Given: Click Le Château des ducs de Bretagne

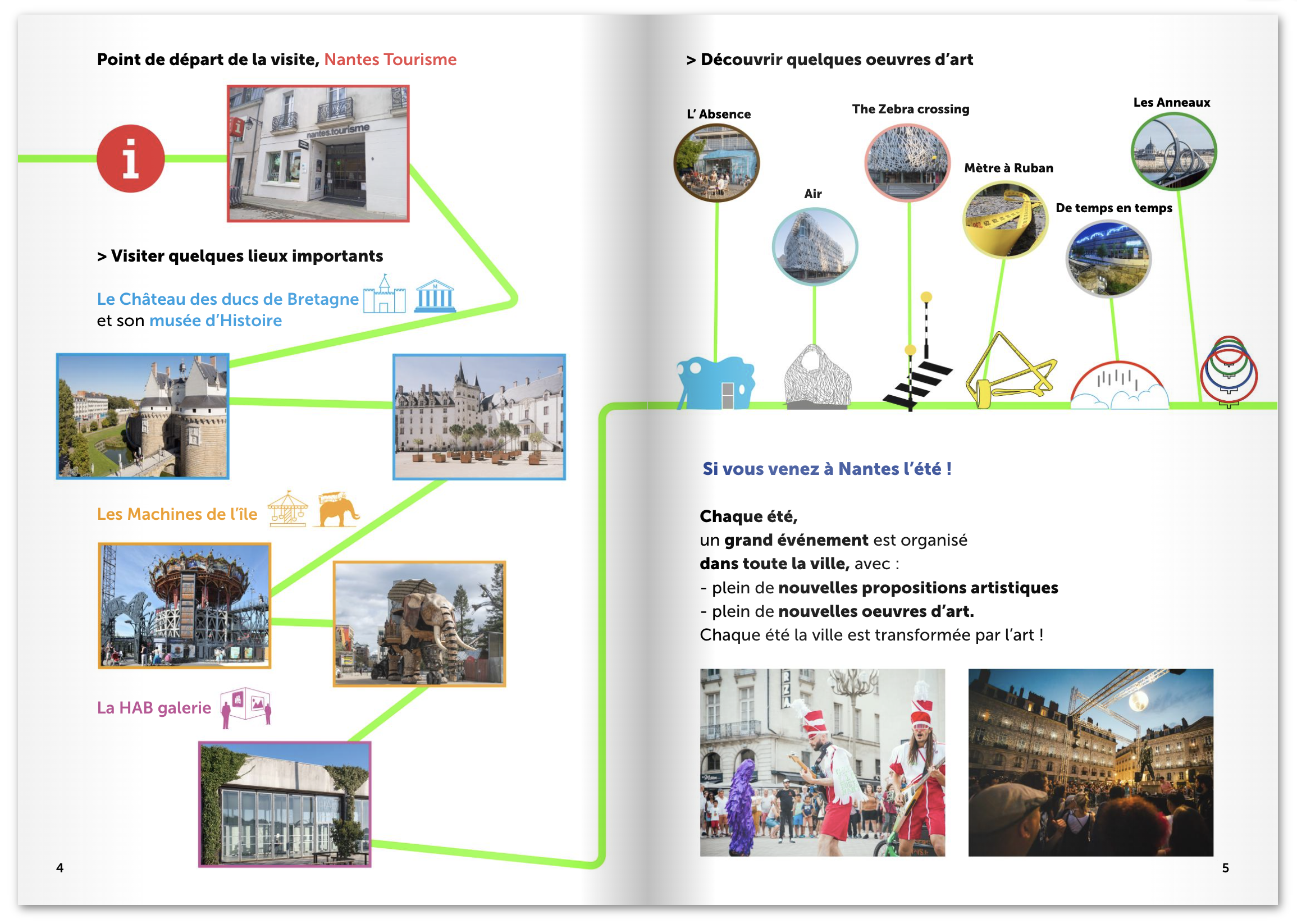Looking at the screenshot, I should click(x=227, y=299).
